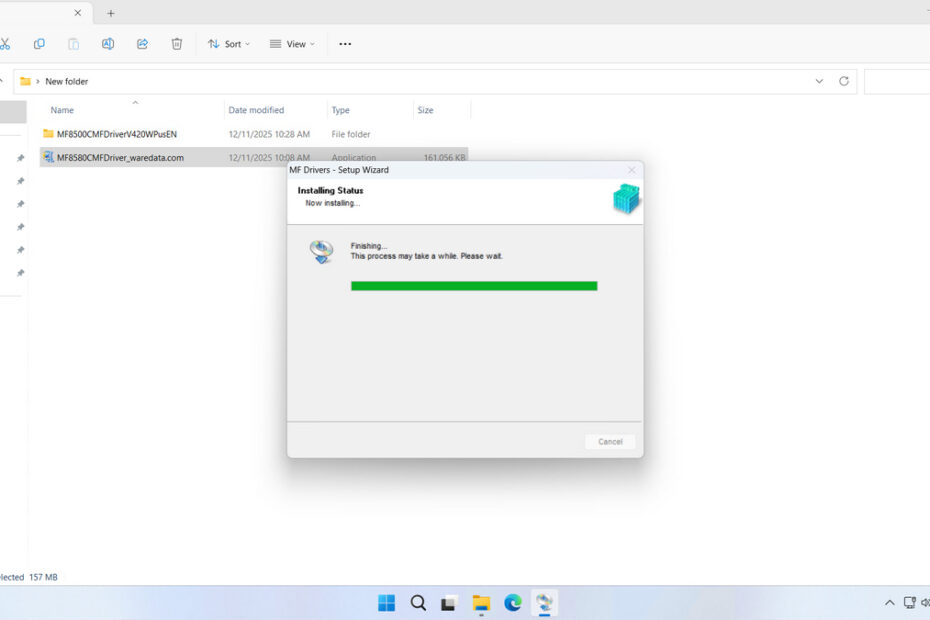Sort files by the Date modified column
Screen dimensions: 930x620
[256, 110]
